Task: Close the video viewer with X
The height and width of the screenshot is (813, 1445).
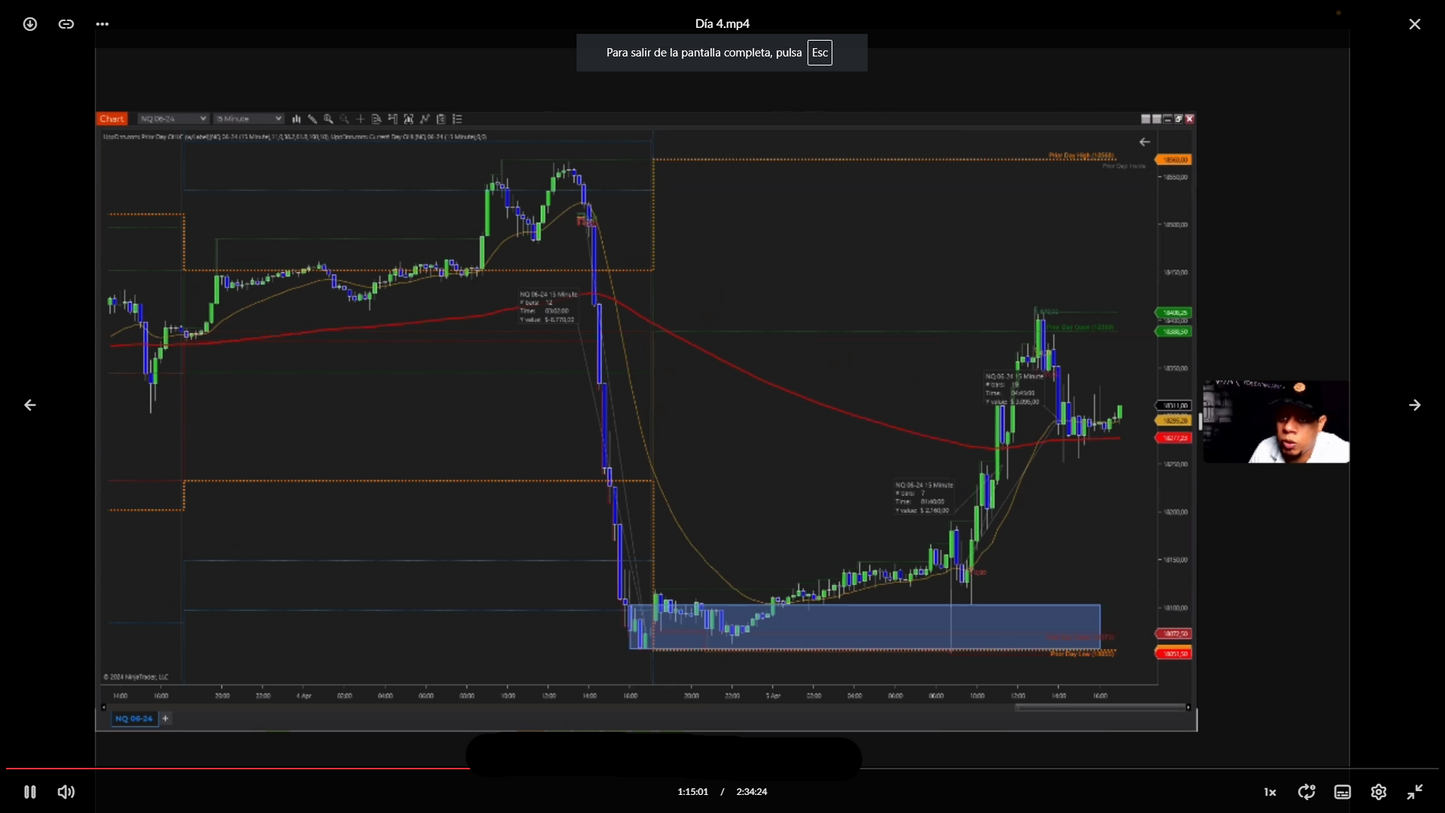Action: click(x=1414, y=24)
